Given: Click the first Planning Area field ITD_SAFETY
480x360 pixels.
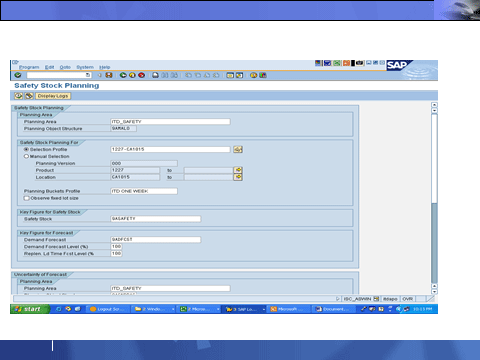Looking at the screenshot, I should pyautogui.click(x=170, y=122).
